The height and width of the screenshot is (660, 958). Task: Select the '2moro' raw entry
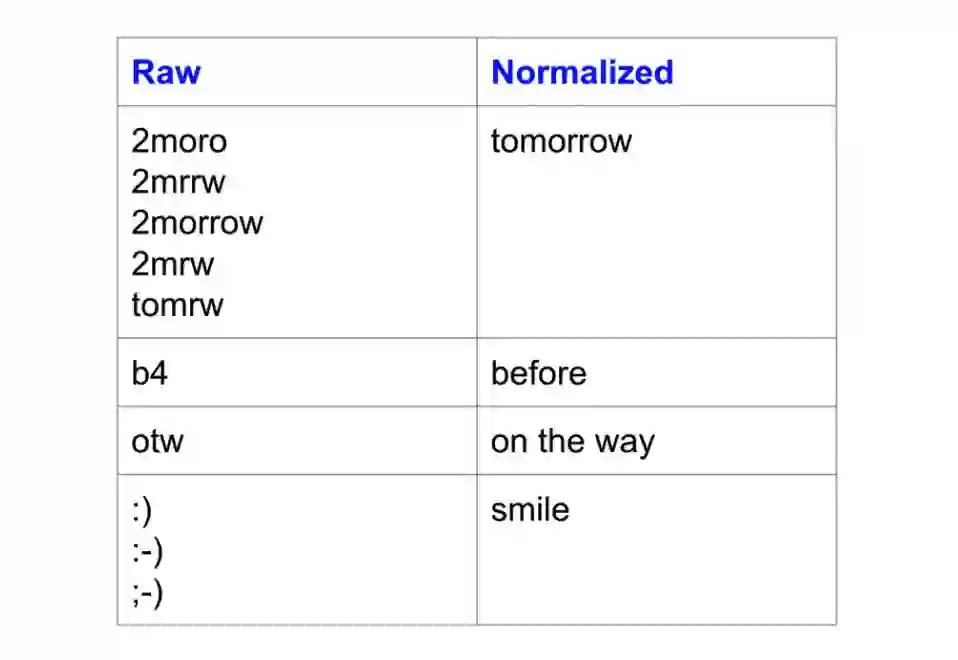[179, 141]
